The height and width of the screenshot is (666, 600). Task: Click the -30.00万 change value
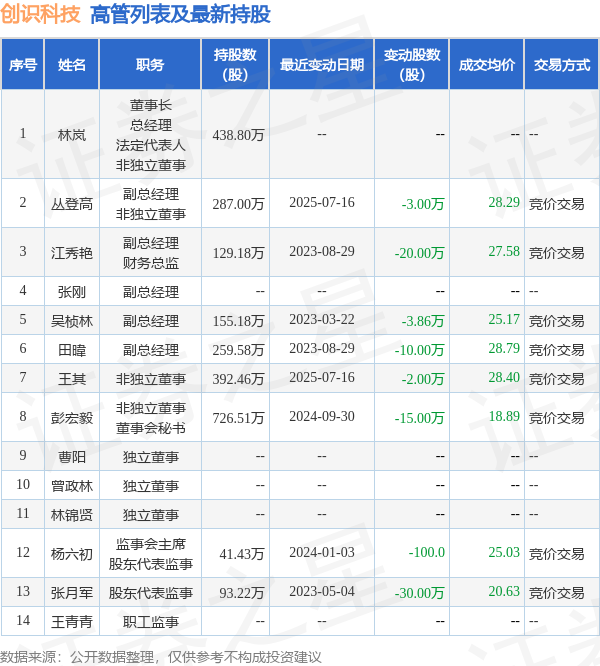click(x=420, y=593)
